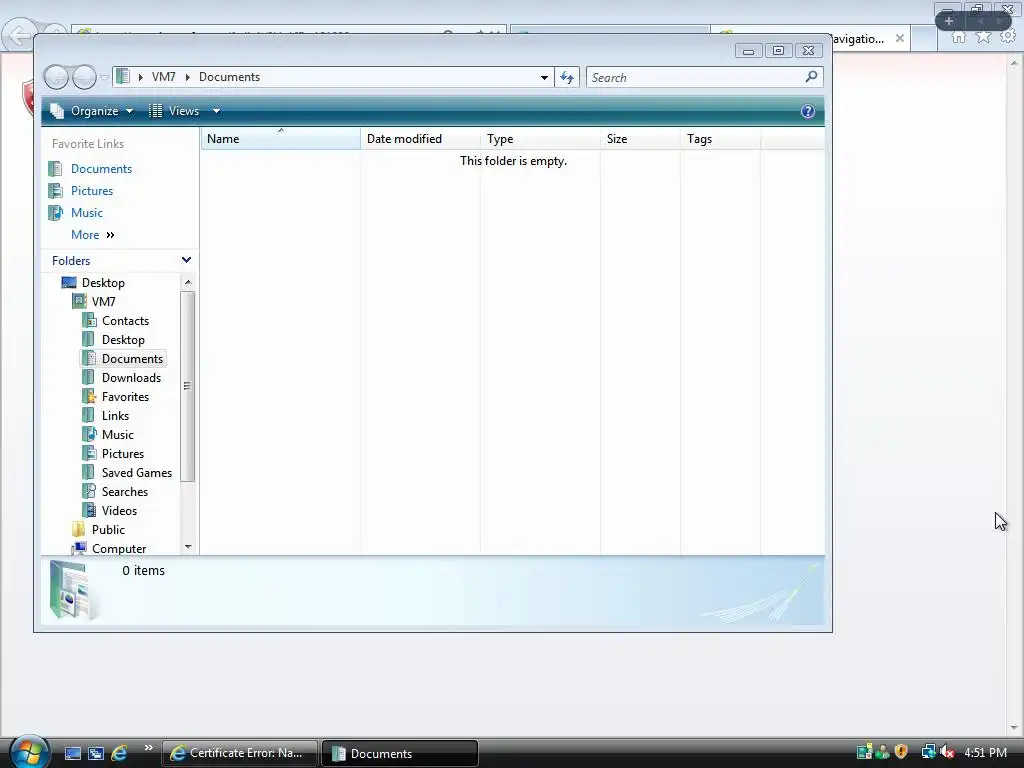Click the search magnifier icon

point(811,77)
